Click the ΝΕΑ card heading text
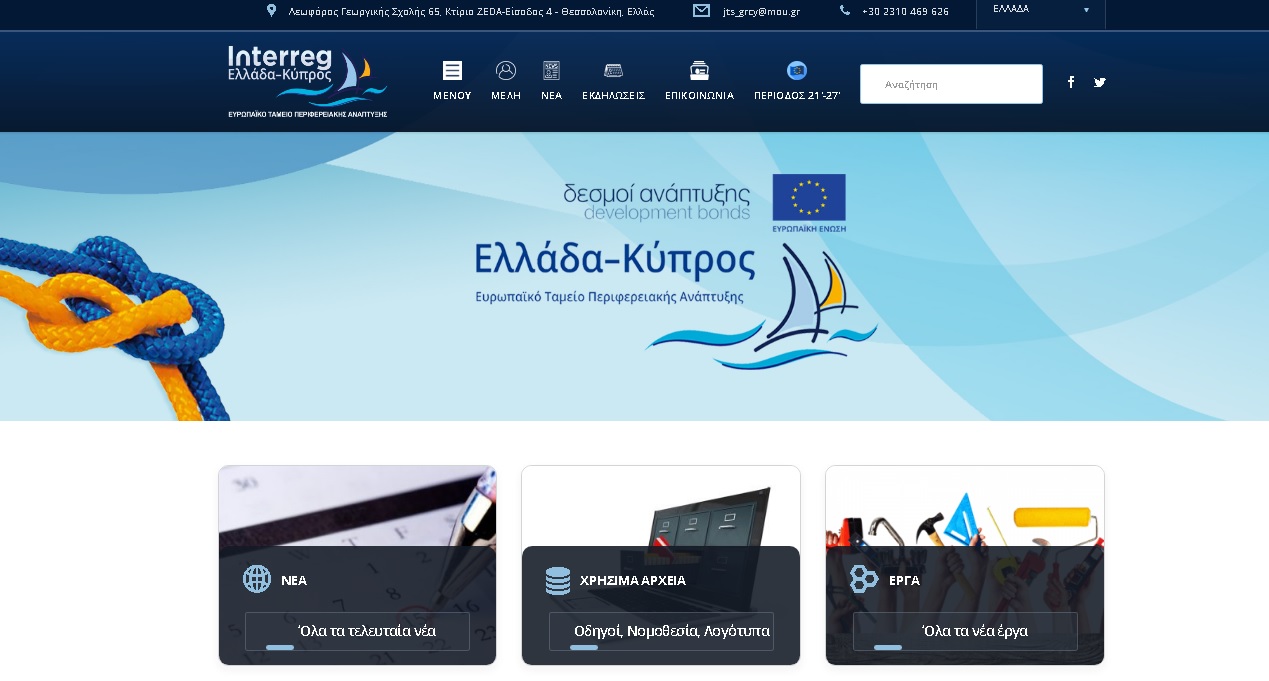 click(294, 580)
